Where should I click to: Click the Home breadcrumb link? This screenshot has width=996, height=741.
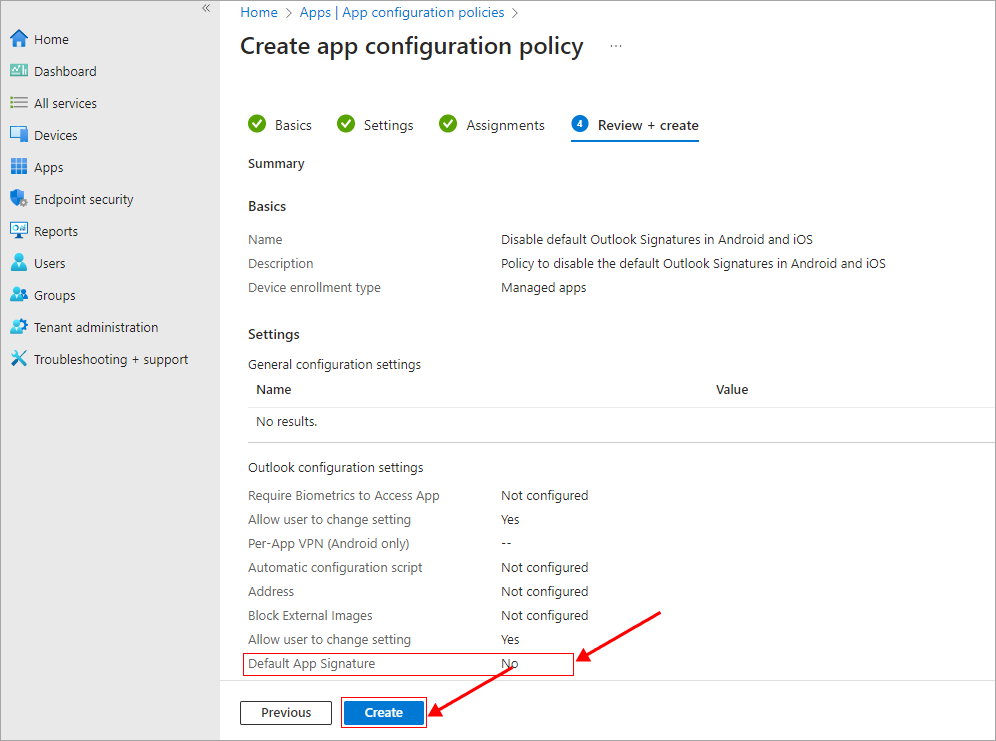(259, 13)
